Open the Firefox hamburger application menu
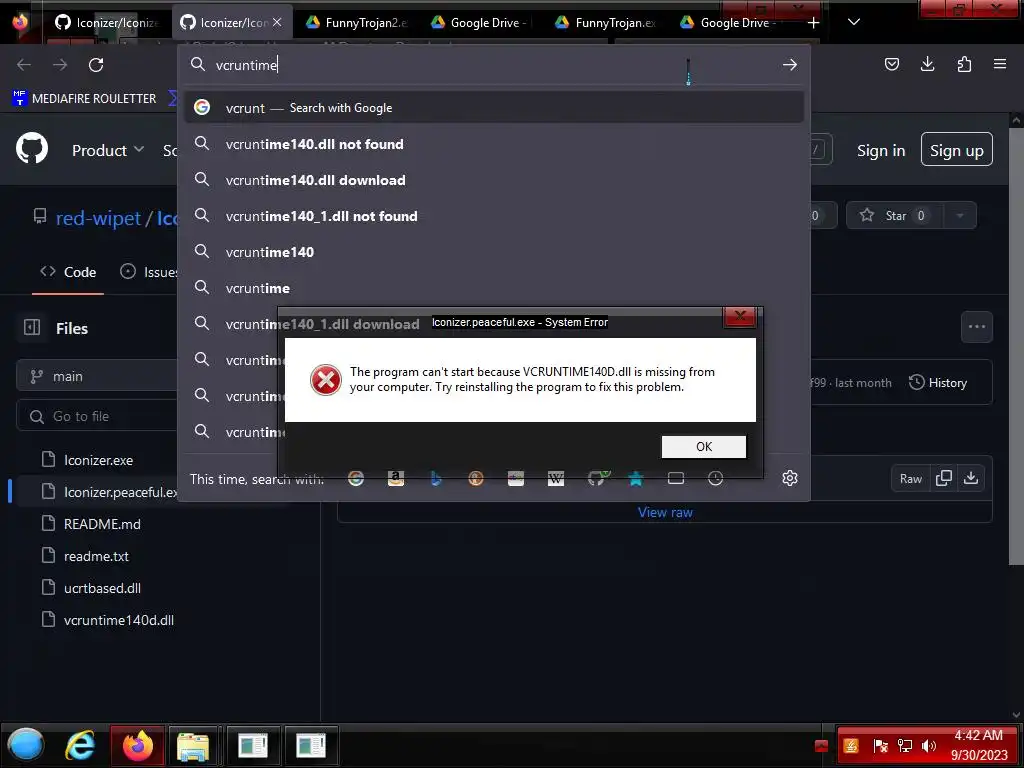 tap(1000, 64)
